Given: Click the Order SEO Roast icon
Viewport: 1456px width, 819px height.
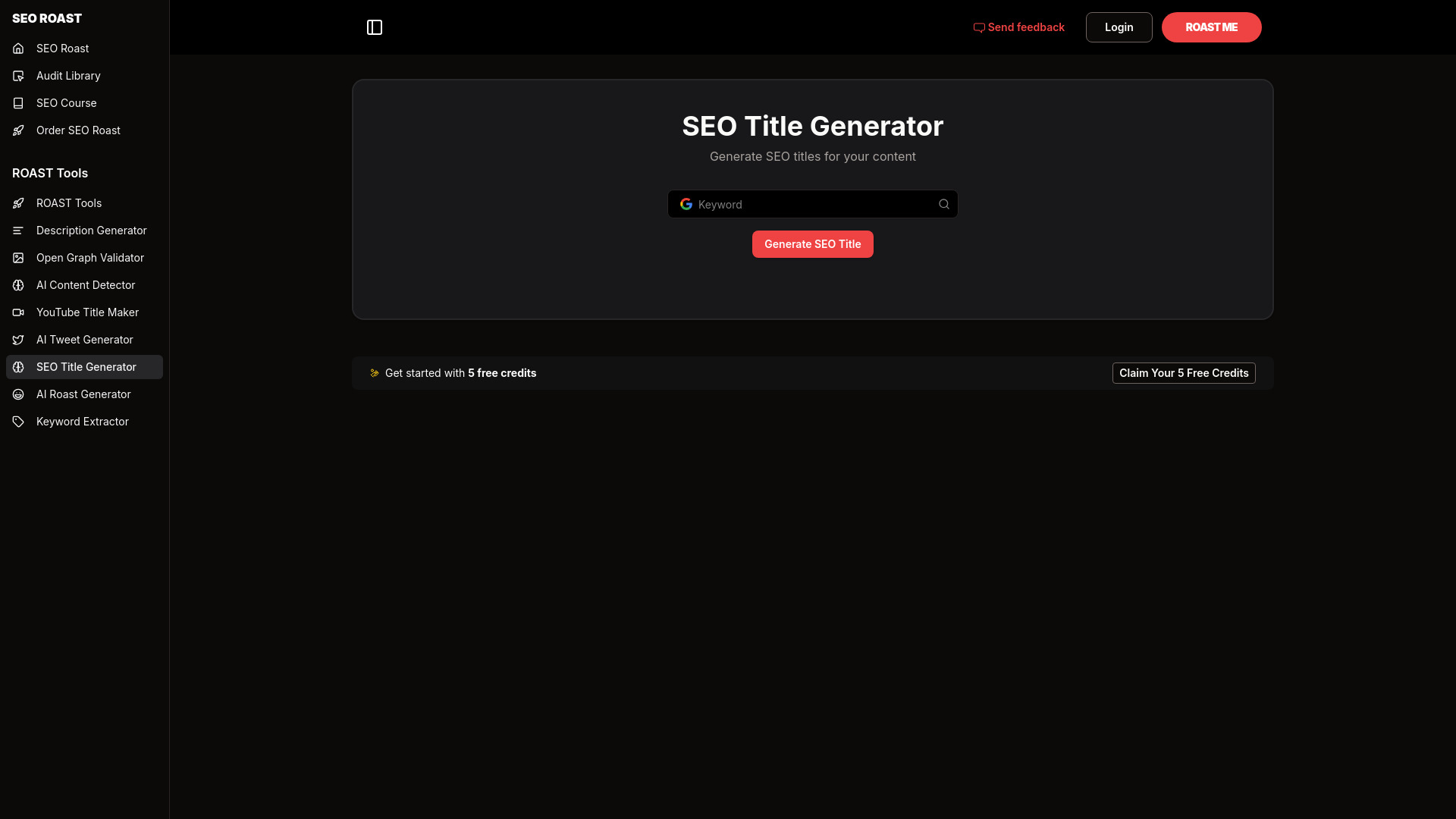Looking at the screenshot, I should coord(19,130).
